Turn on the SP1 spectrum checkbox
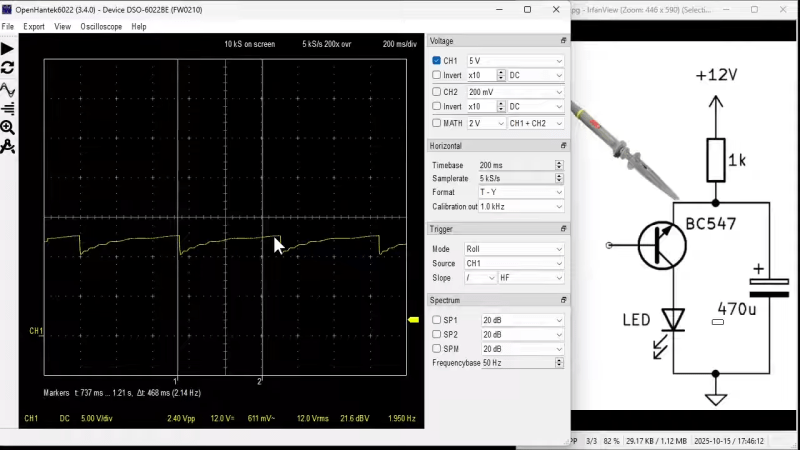Screen dimensions: 800x450 [x=436, y=320]
